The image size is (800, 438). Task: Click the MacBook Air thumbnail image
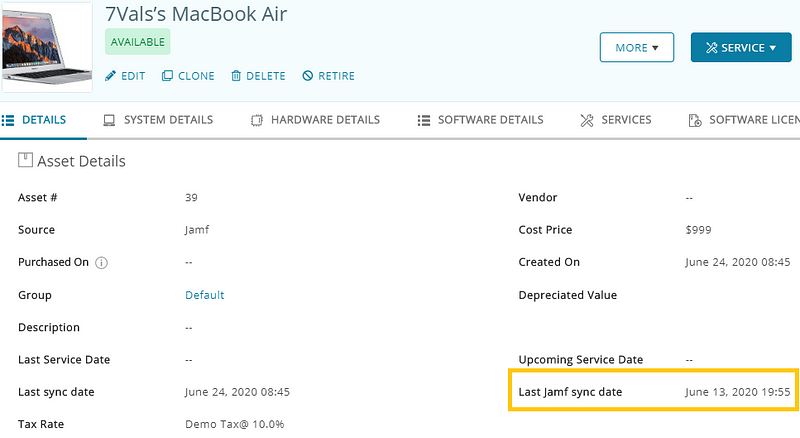click(47, 46)
